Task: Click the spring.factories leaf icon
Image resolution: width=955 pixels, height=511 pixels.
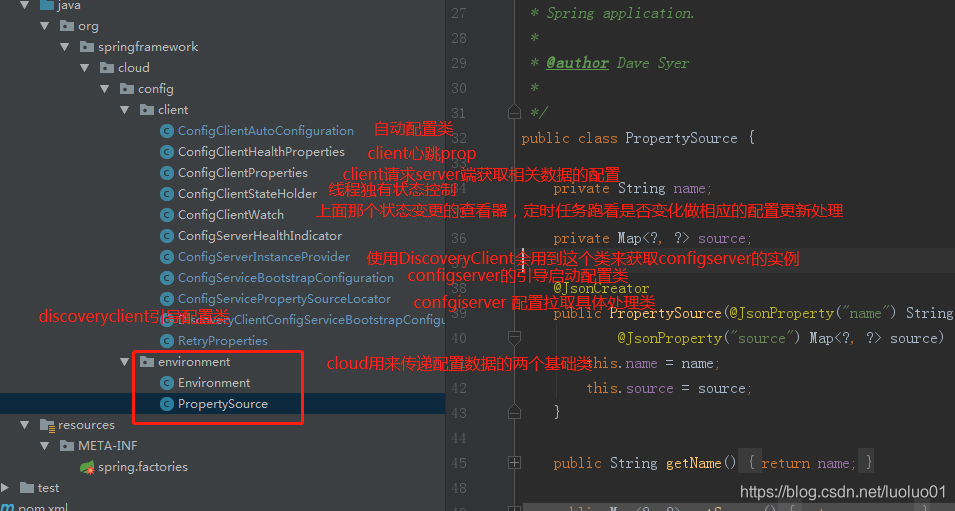Action: point(87,467)
